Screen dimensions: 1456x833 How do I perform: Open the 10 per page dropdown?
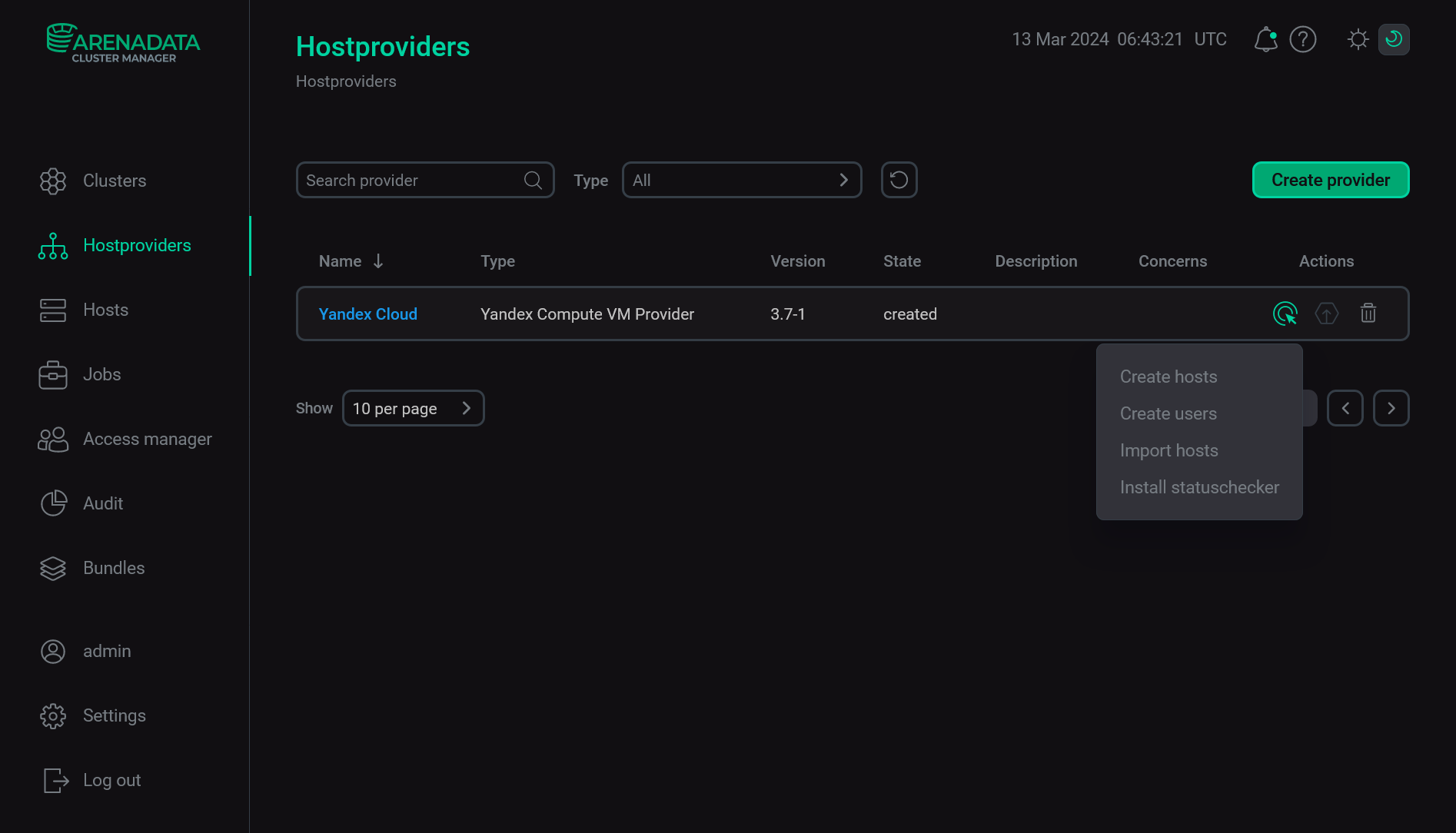click(x=413, y=408)
